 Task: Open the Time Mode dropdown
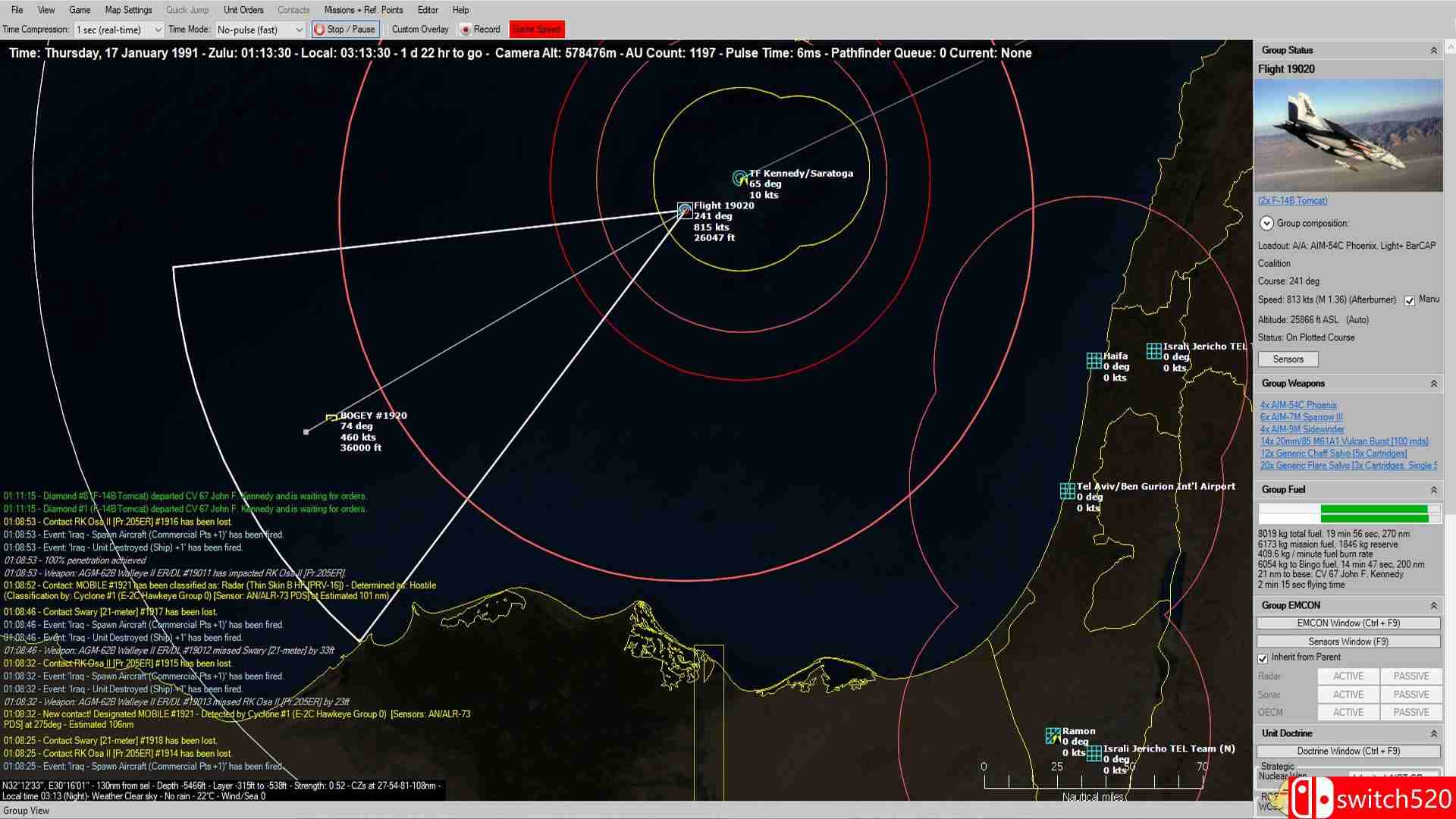[299, 30]
